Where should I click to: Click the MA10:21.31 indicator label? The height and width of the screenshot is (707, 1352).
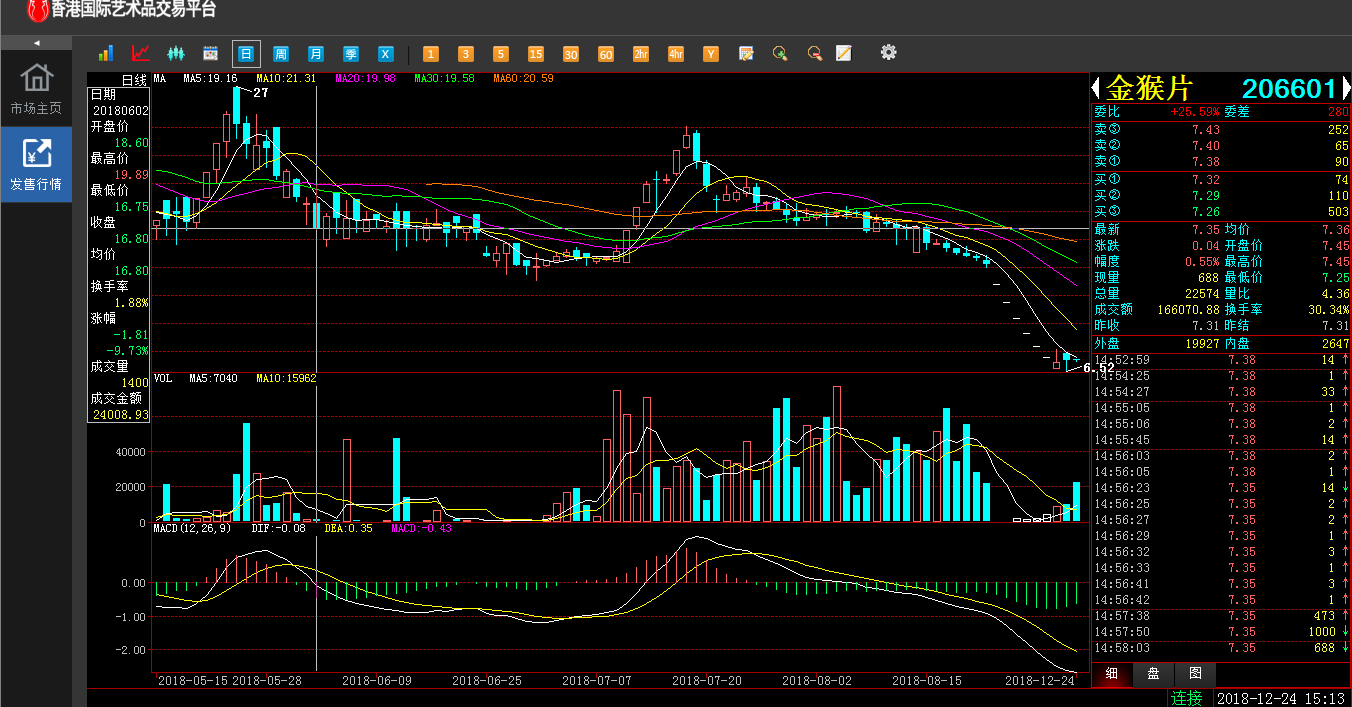click(286, 78)
